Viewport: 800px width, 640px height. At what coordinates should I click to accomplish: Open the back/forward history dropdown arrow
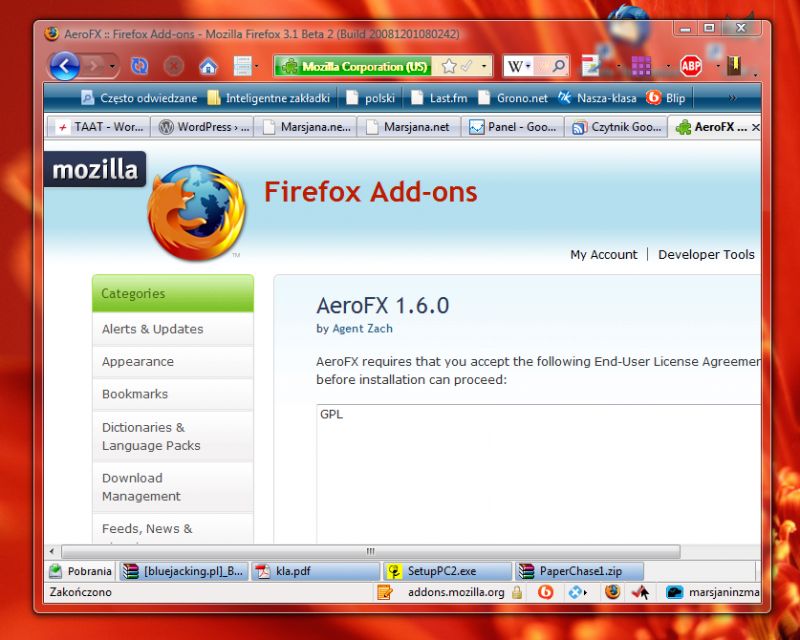coord(112,66)
